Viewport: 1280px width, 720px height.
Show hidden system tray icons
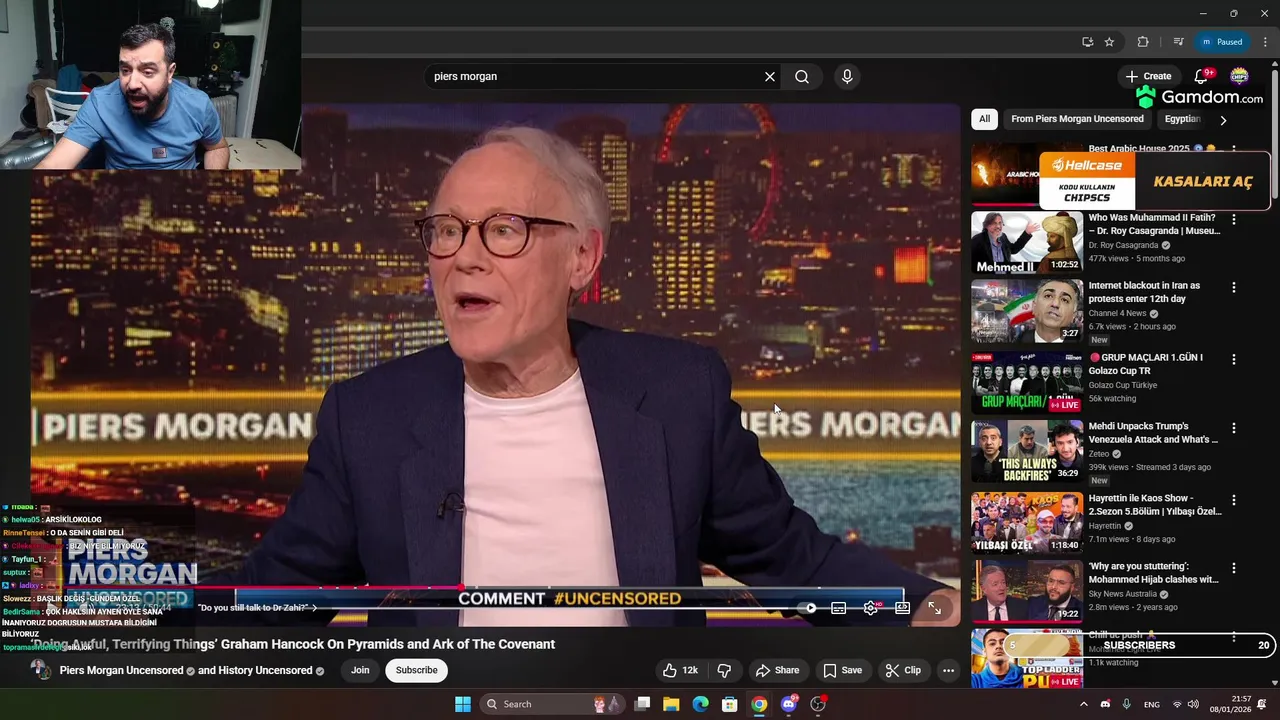click(x=1083, y=704)
